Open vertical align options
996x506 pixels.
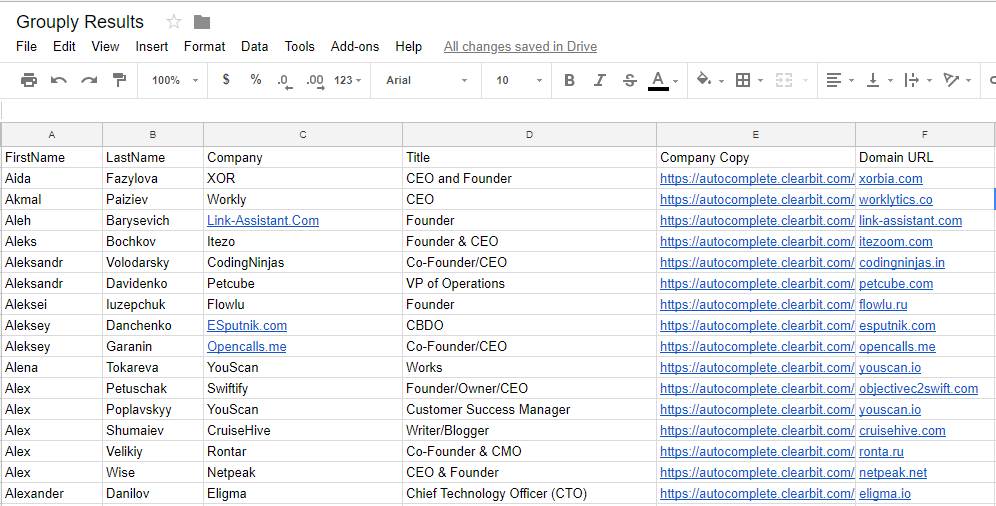click(873, 80)
